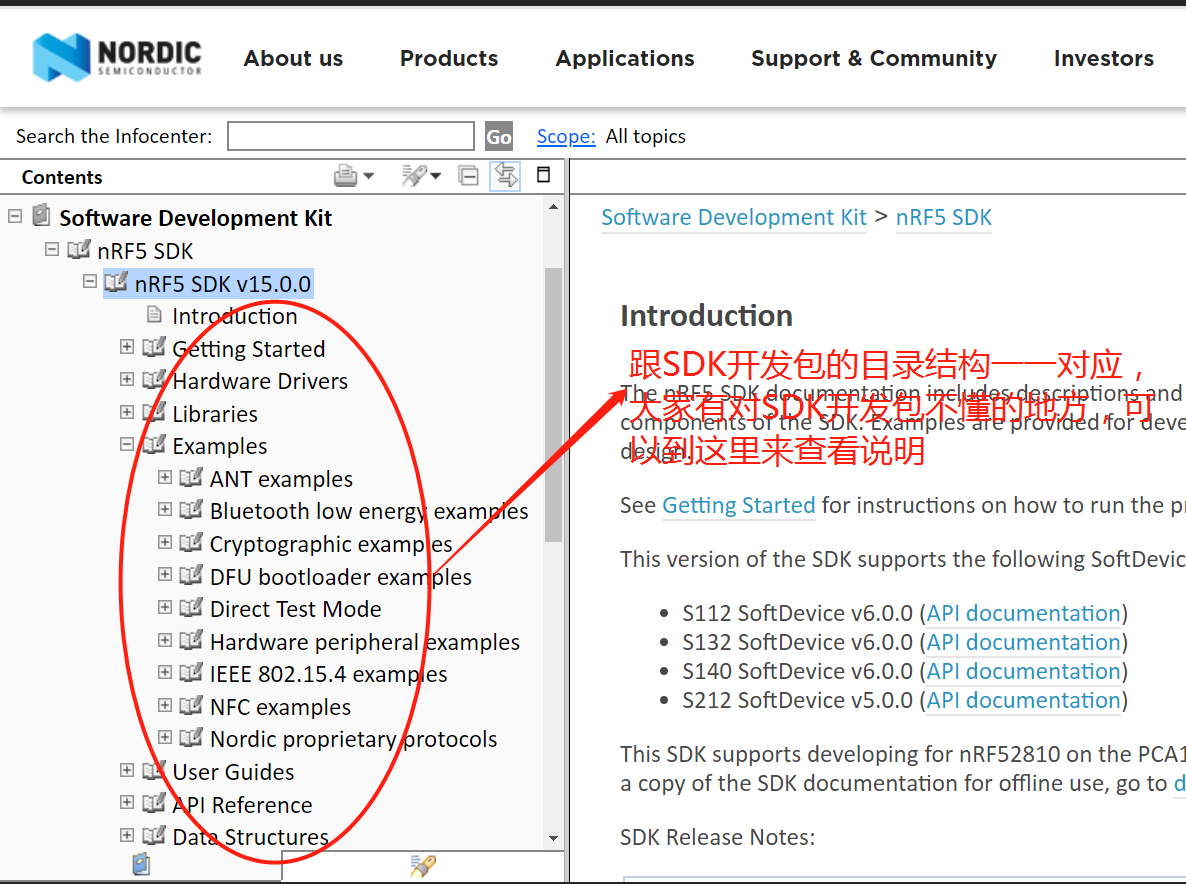Open the ANT examples topic

click(x=281, y=479)
